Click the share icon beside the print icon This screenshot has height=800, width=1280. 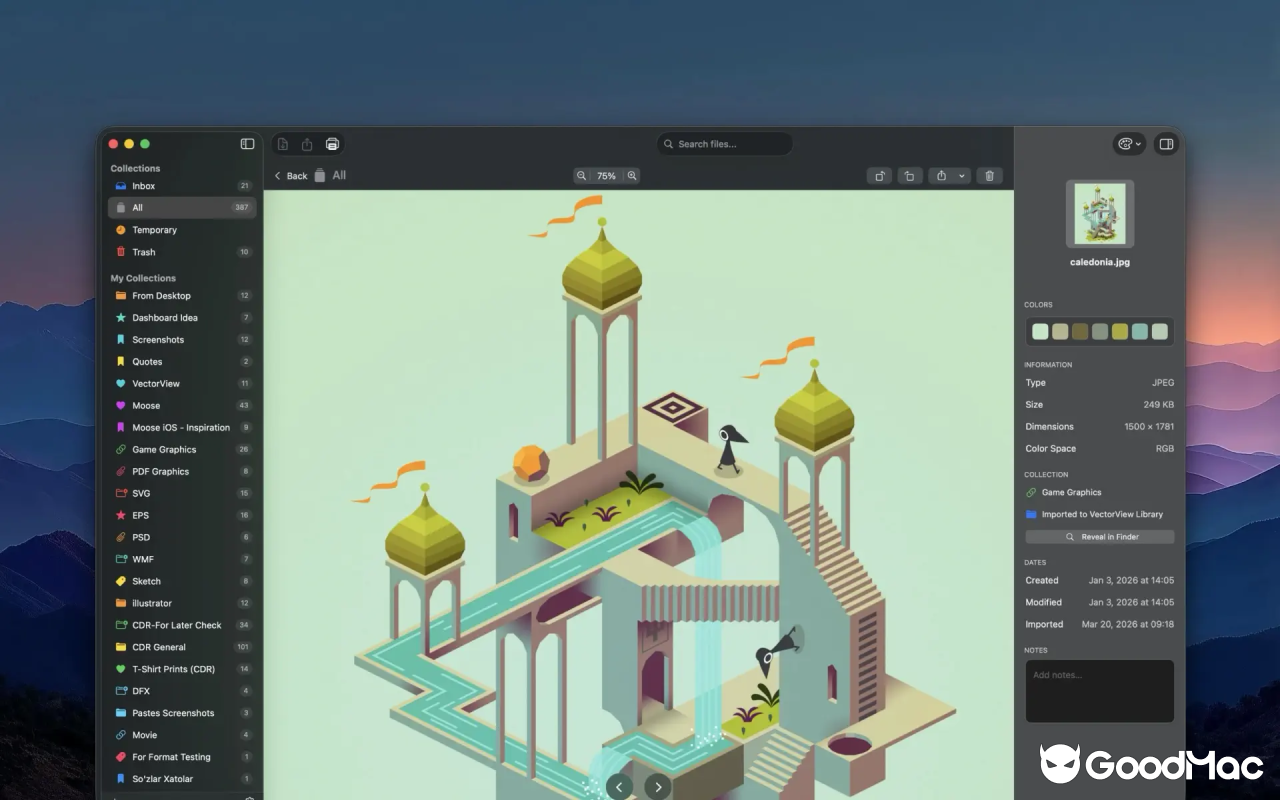[307, 144]
